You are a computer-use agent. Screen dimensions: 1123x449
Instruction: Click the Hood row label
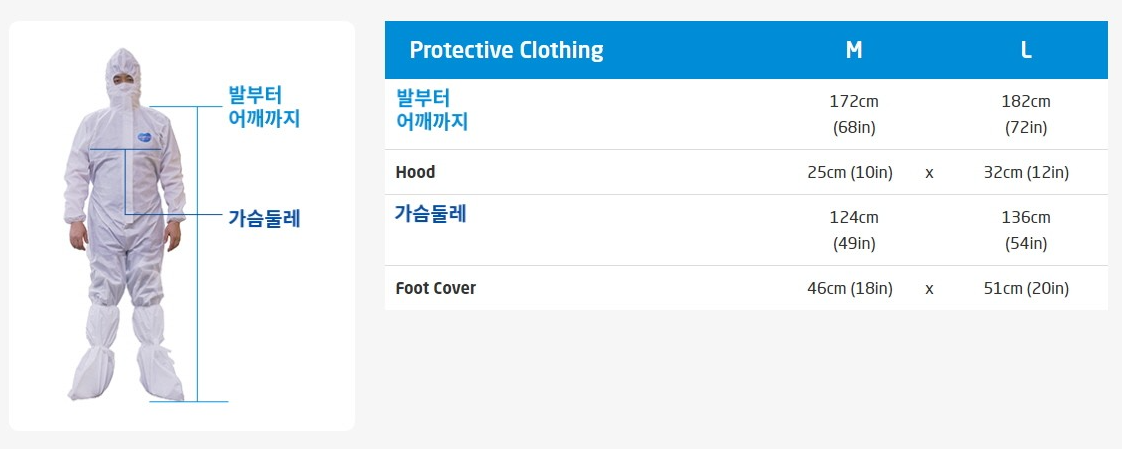(415, 173)
